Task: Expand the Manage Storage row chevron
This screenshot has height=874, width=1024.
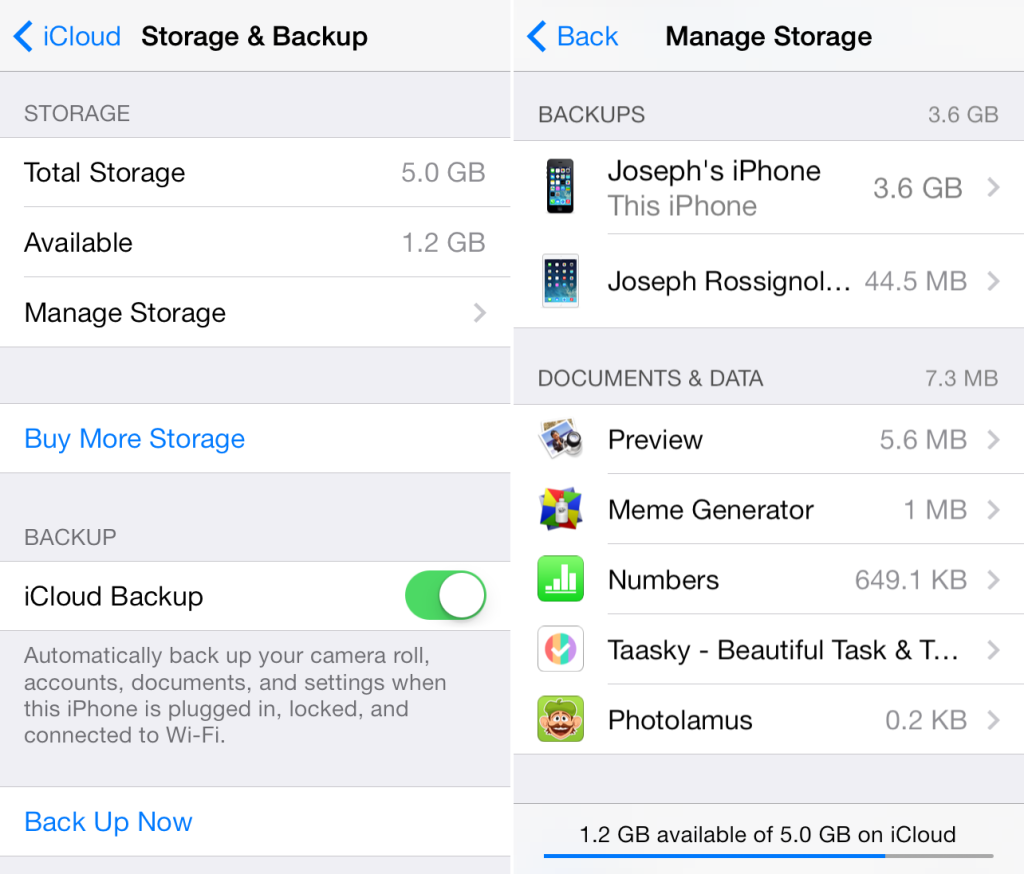Action: 480,313
